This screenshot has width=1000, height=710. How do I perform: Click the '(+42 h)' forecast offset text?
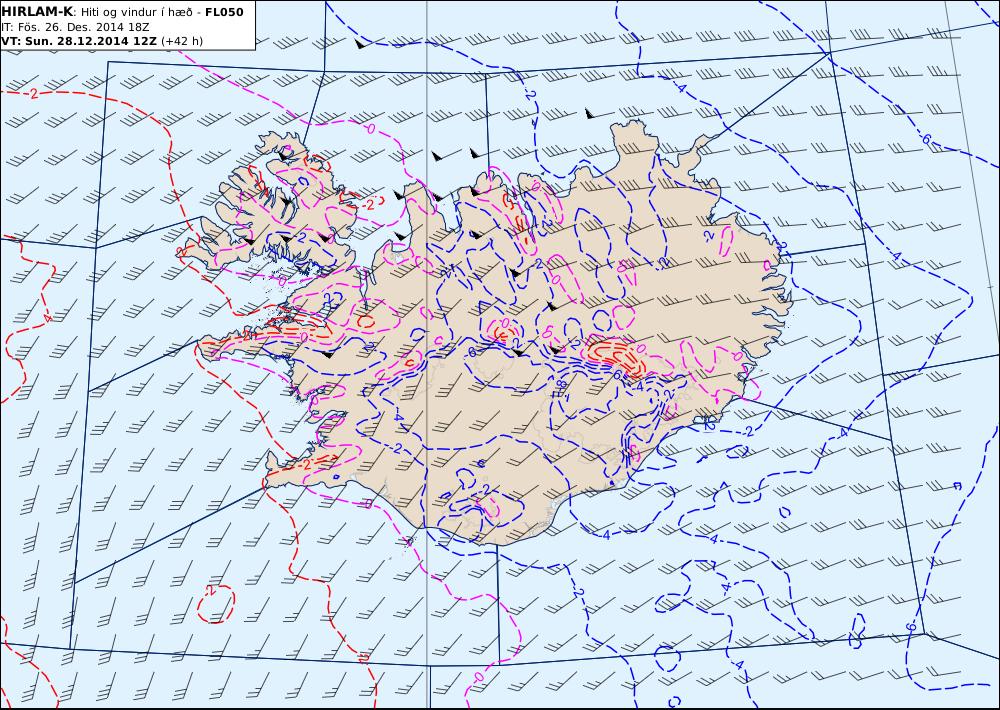(x=182, y=41)
